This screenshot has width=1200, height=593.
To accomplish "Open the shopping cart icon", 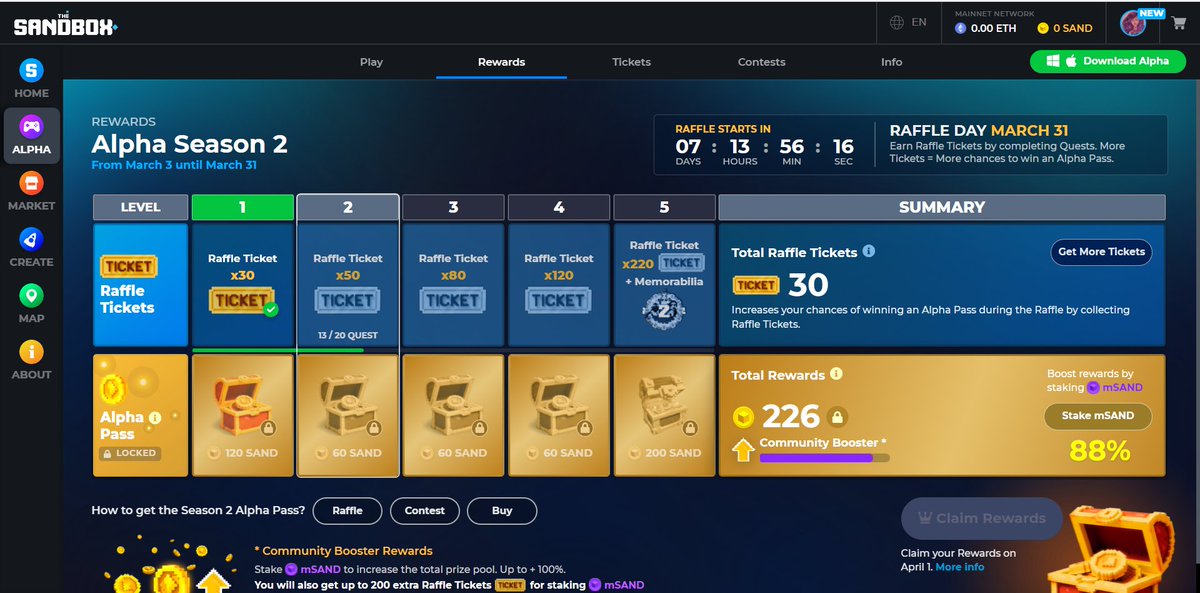I will (x=1178, y=23).
